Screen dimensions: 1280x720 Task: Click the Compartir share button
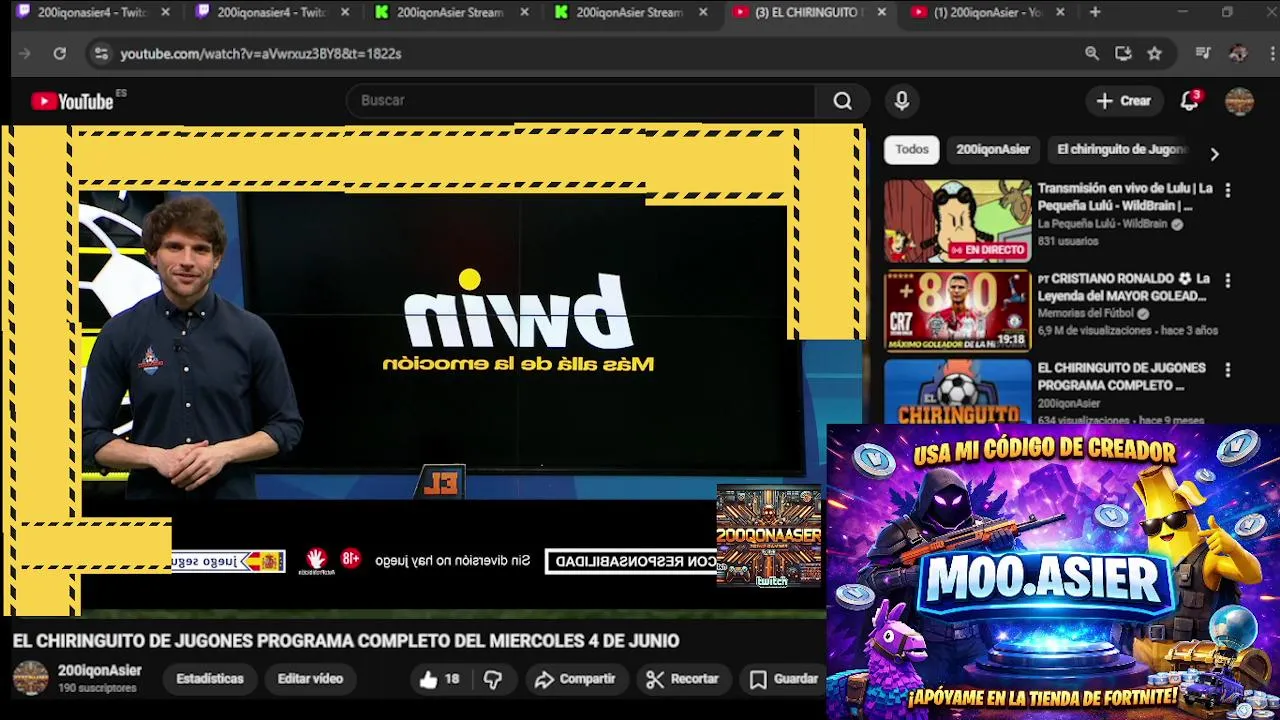coord(575,679)
